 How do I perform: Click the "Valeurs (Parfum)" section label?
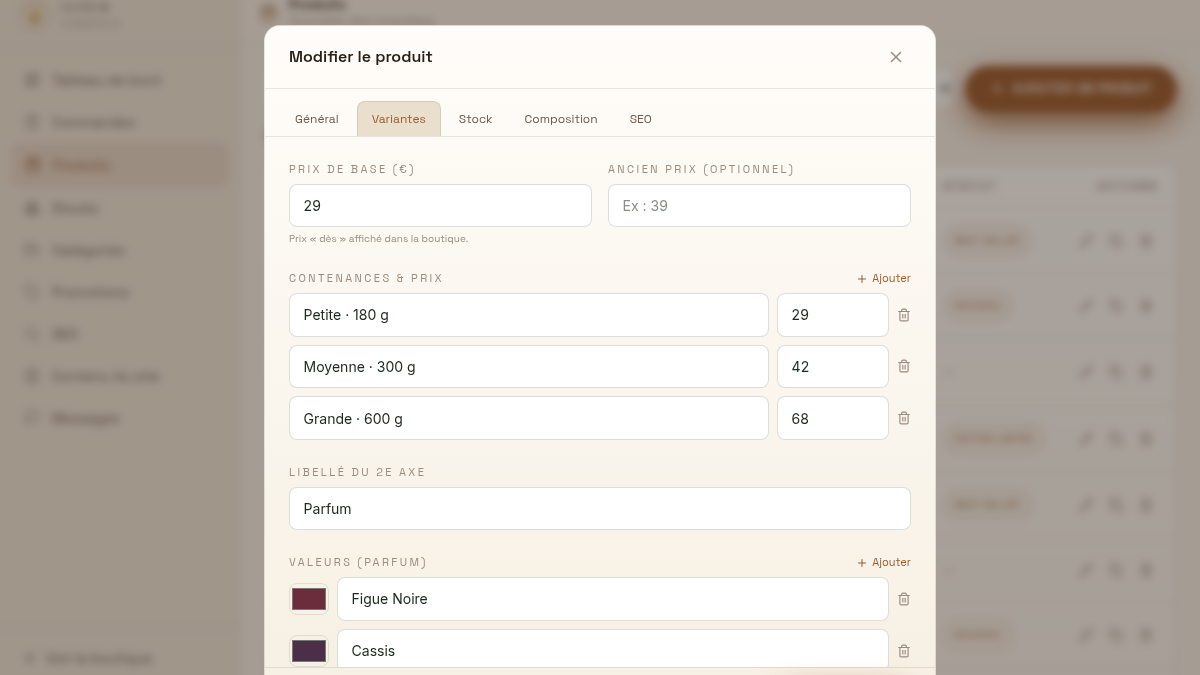(358, 562)
